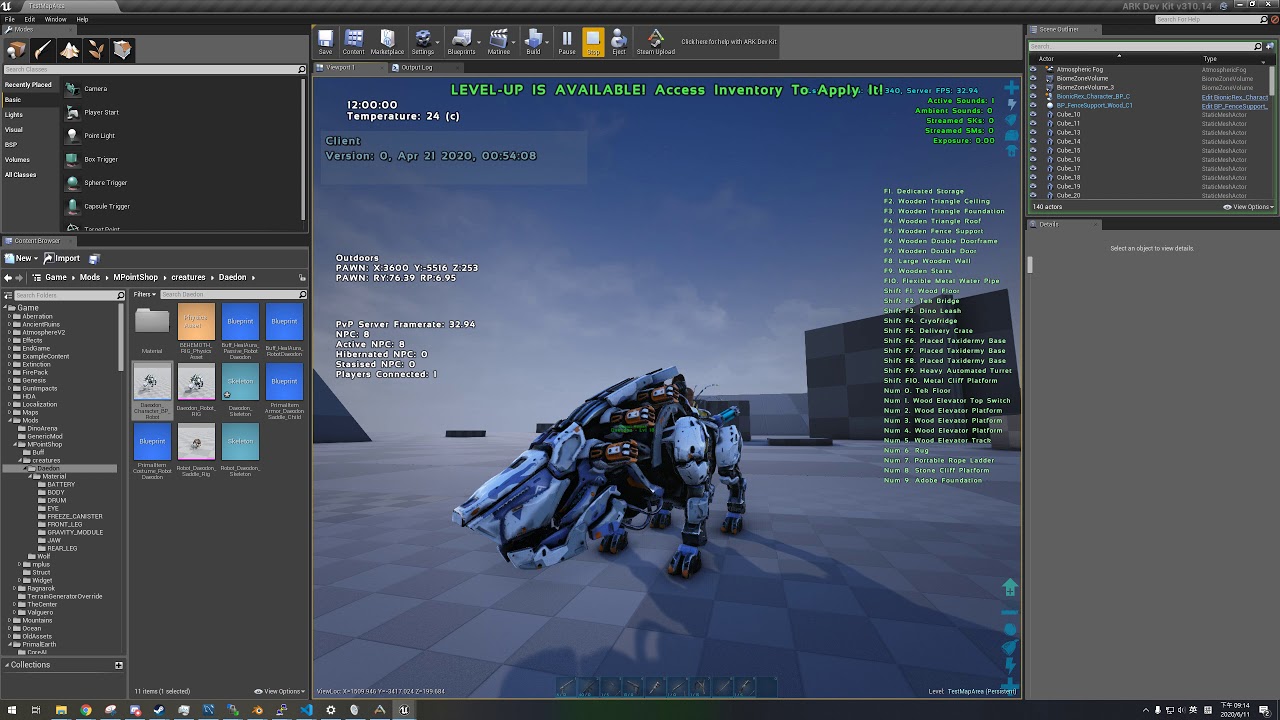Open the Settings toolbar icon
The image size is (1280, 720).
[x=422, y=41]
